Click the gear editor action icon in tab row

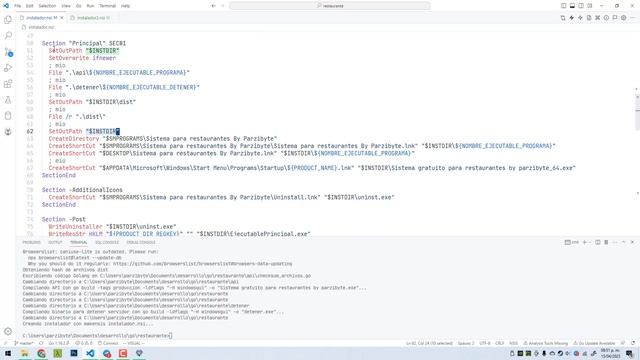[623, 18]
